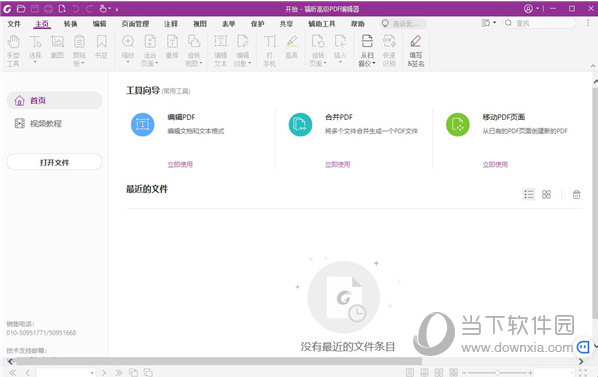The image size is (598, 377).
Task: Expand the Clipboard (剪贴板) dropdown
Action: (x=83, y=63)
